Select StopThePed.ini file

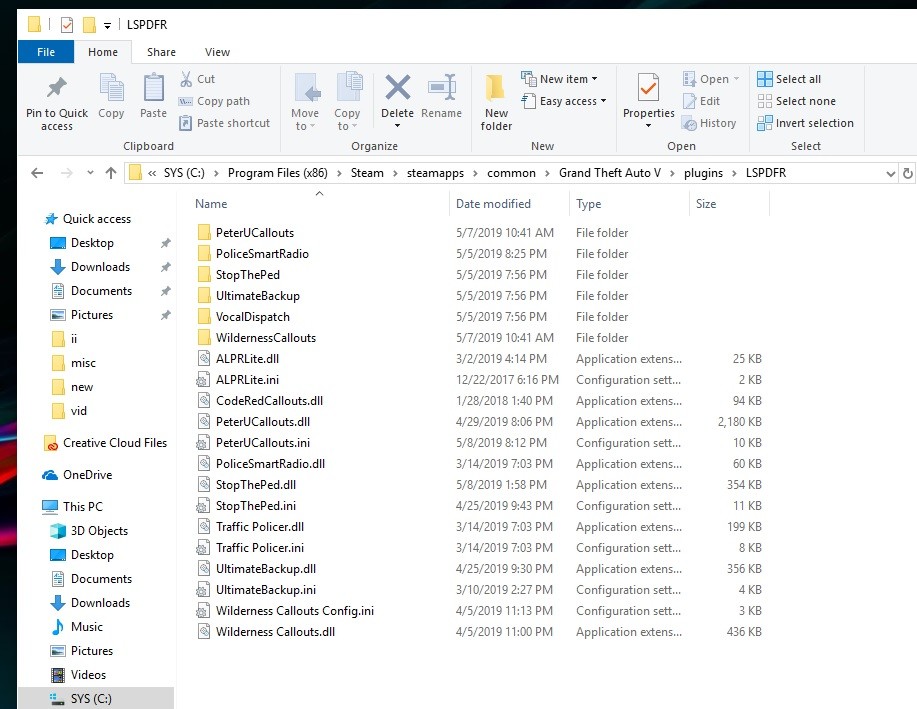click(256, 506)
